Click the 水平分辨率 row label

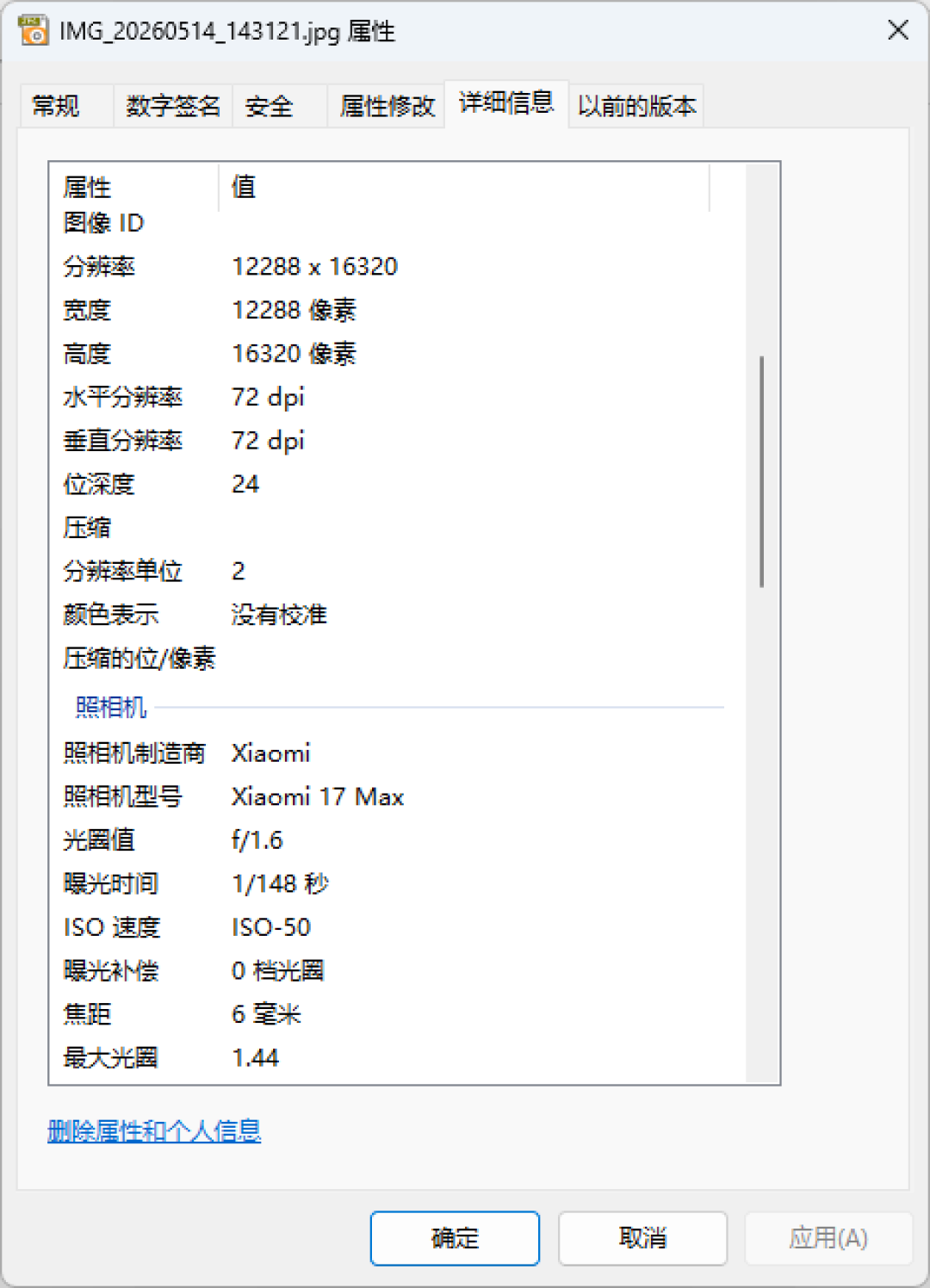pos(122,397)
